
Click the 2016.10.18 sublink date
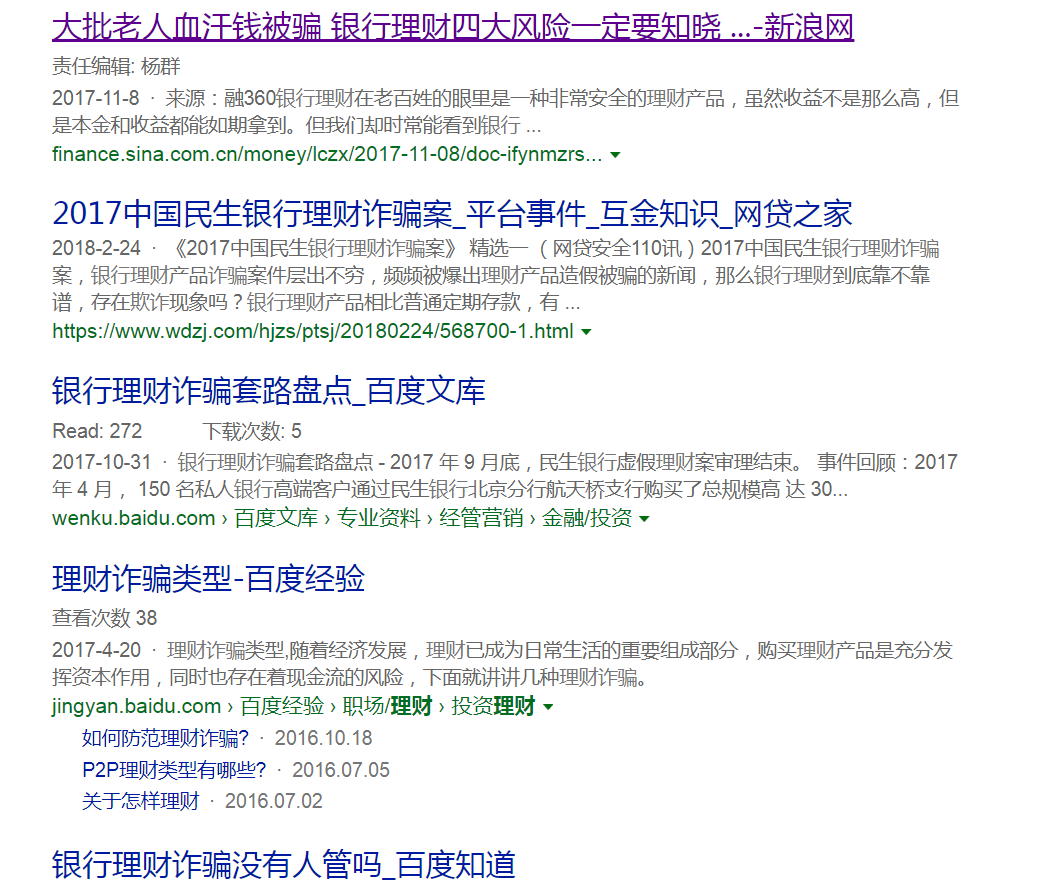coord(324,738)
